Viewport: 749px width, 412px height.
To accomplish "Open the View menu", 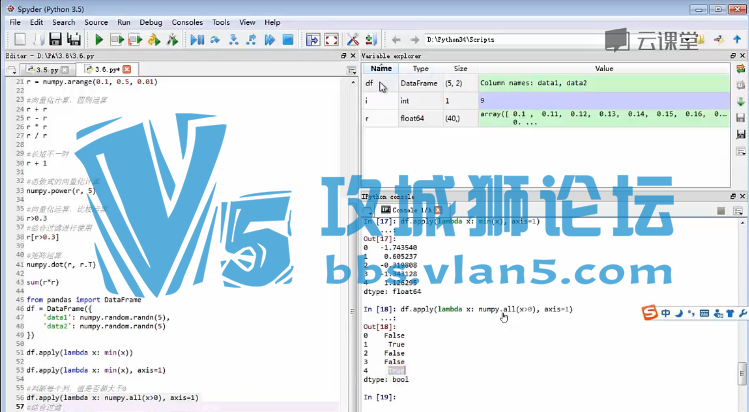I will tap(247, 22).
